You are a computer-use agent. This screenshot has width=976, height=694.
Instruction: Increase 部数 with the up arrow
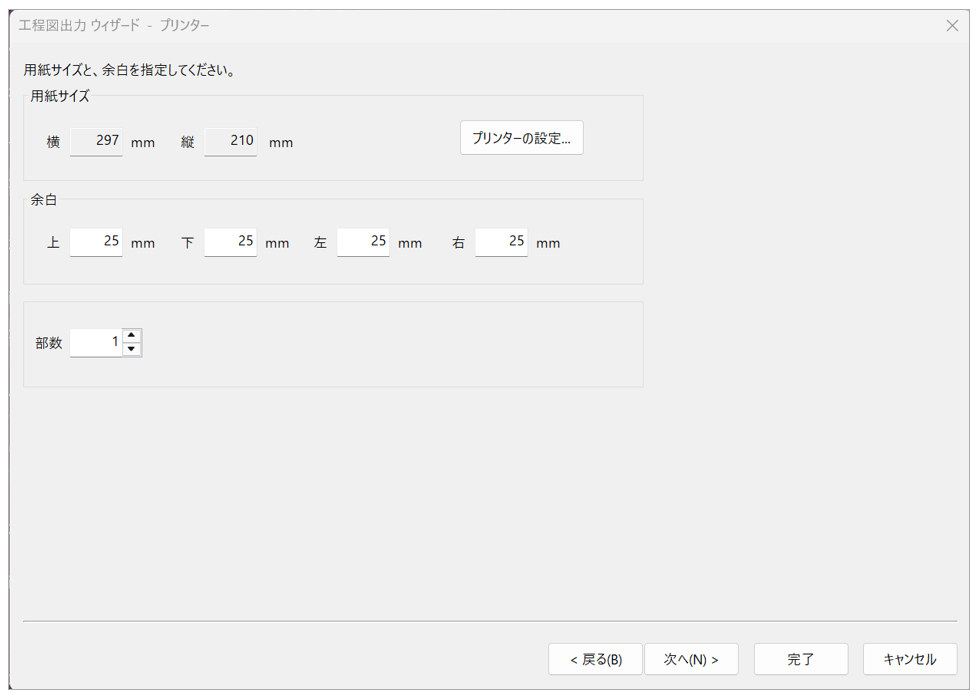(x=132, y=336)
